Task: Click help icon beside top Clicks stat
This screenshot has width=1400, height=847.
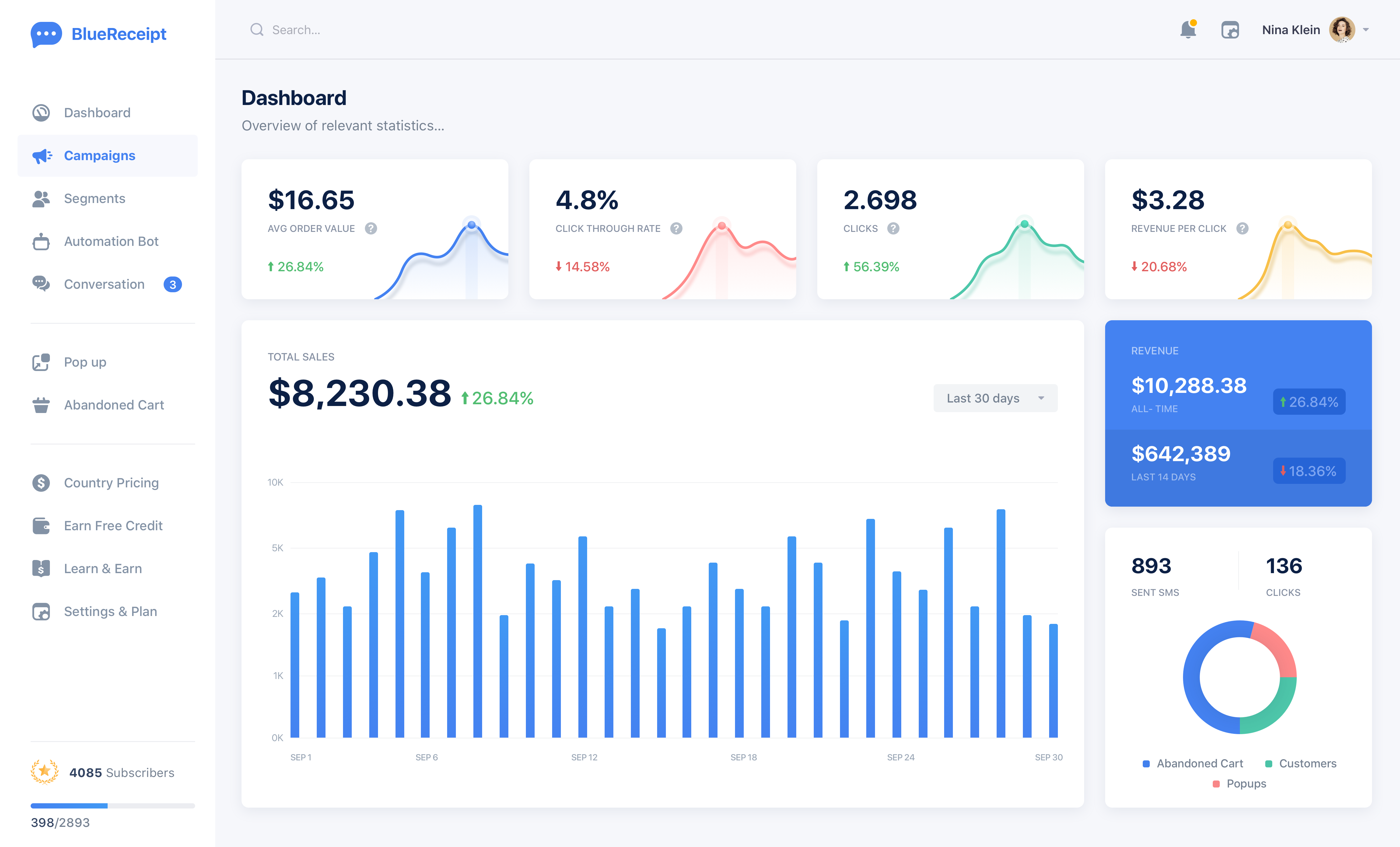Action: click(893, 228)
